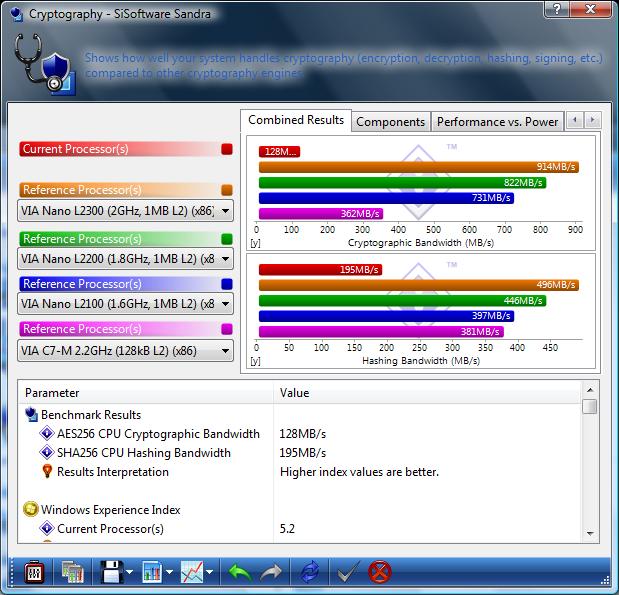Click the 128MB/s value cell
This screenshot has height=595, width=619.
(303, 434)
